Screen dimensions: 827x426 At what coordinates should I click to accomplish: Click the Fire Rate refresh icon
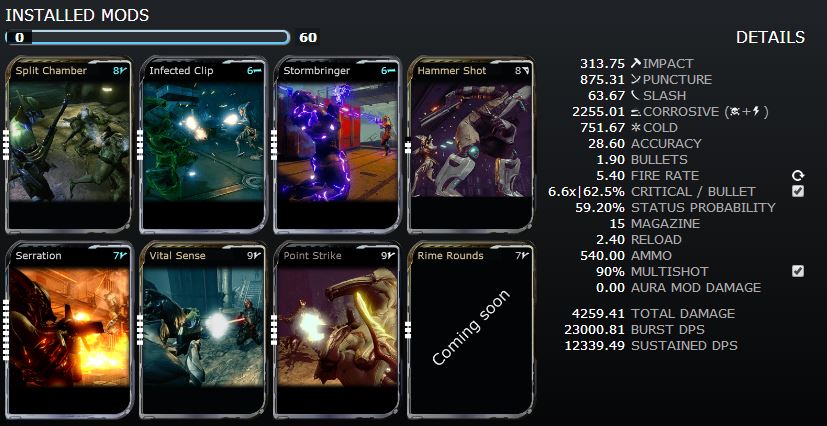(797, 176)
